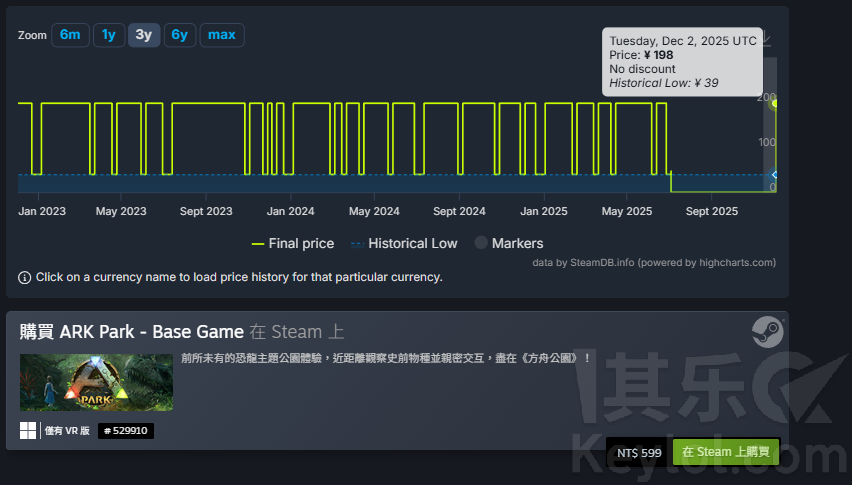The width and height of the screenshot is (852, 485).
Task: Toggle Final price series in legend
Action: (292, 243)
